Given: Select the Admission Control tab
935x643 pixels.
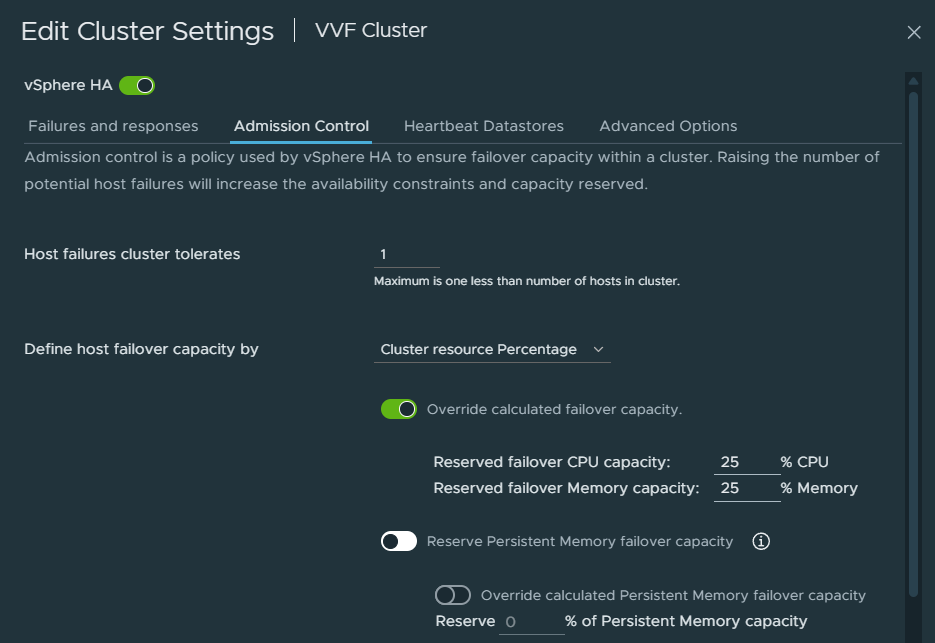Looking at the screenshot, I should click(x=301, y=126).
